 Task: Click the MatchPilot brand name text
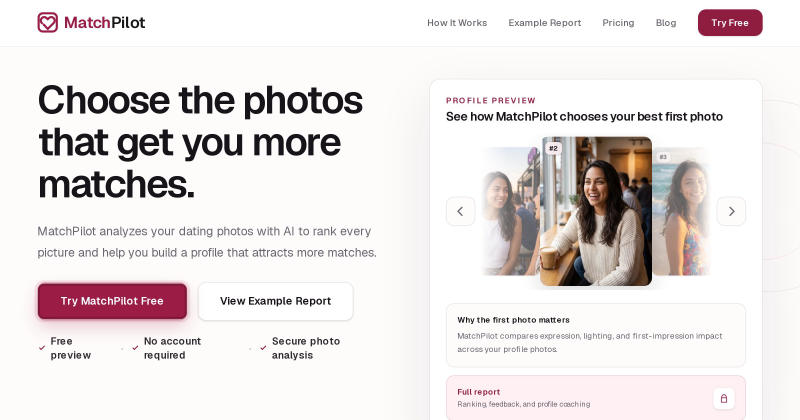click(105, 22)
